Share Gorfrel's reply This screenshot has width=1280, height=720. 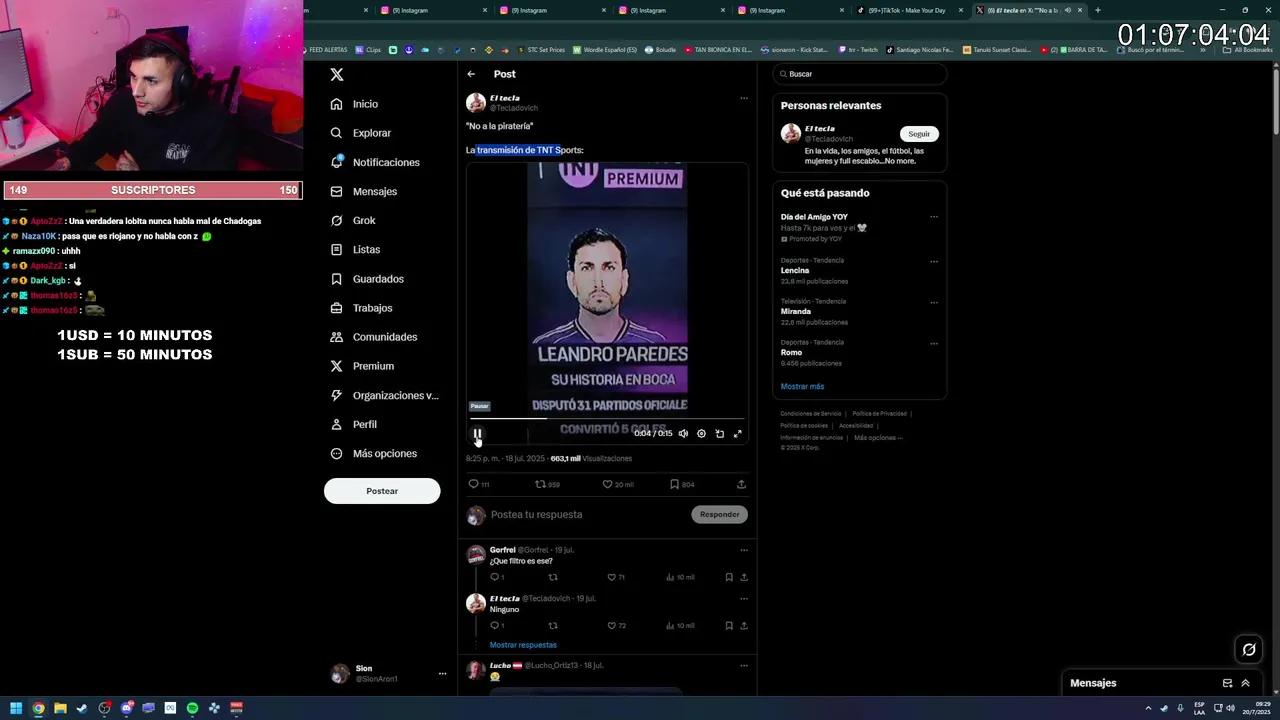(x=744, y=577)
